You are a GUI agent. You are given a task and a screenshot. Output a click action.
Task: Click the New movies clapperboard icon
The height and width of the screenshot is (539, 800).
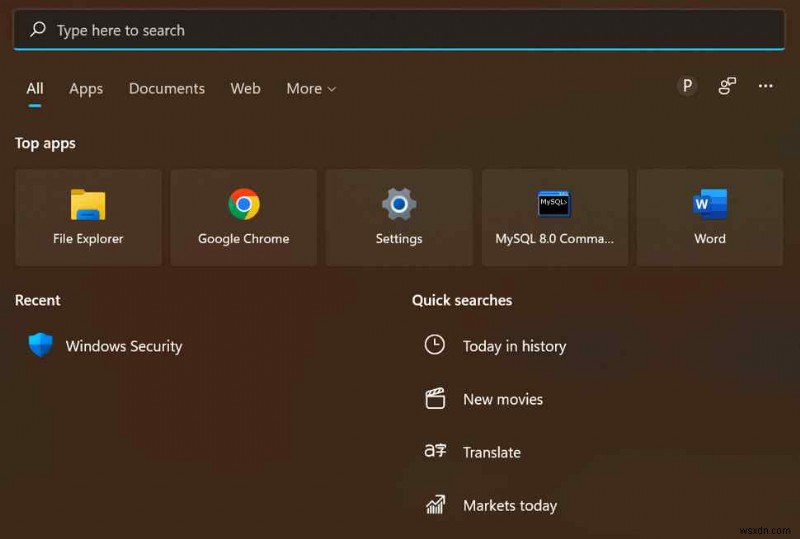(x=435, y=398)
